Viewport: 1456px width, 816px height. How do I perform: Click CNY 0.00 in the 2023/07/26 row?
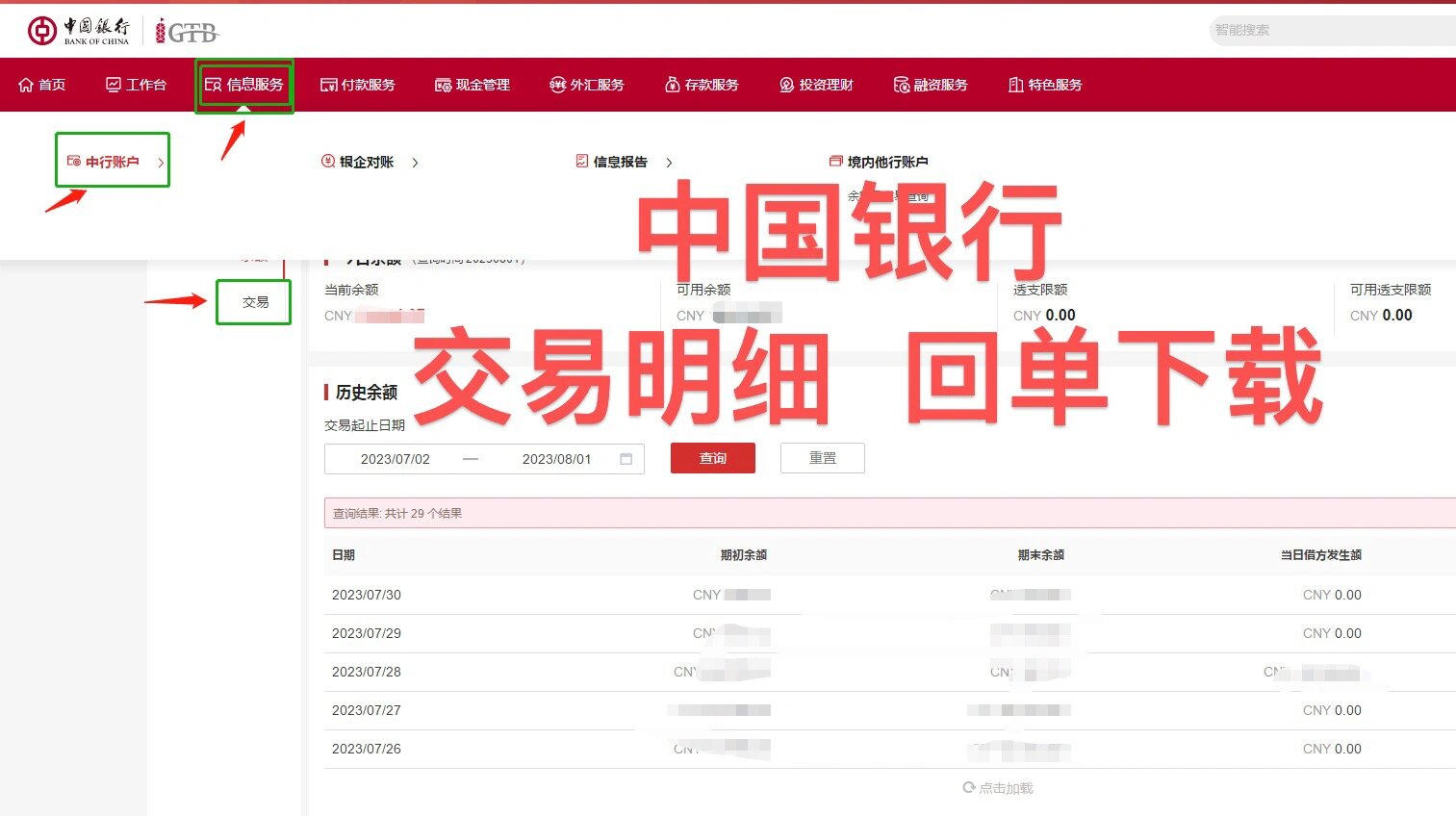[x=1332, y=749]
